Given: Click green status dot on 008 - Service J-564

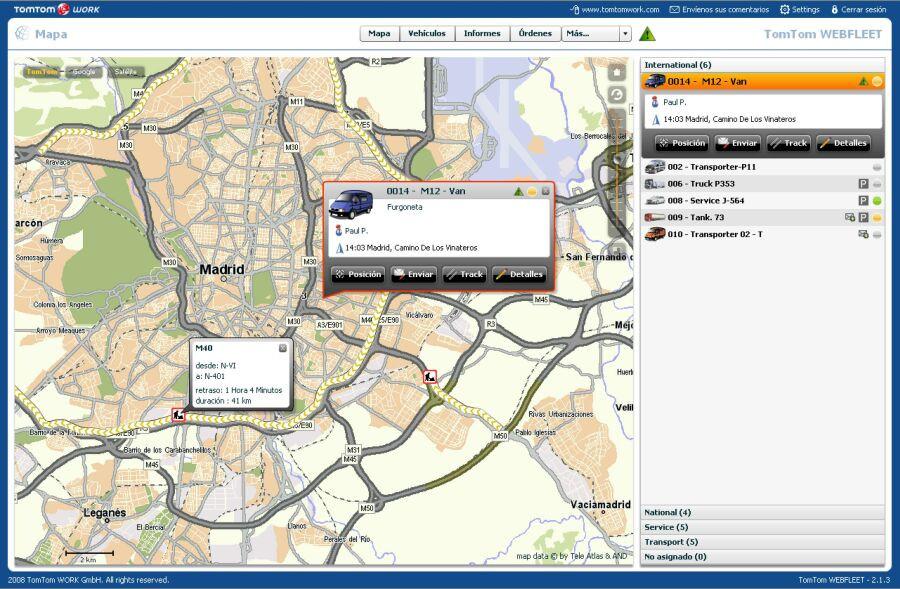Looking at the screenshot, I should pos(877,201).
